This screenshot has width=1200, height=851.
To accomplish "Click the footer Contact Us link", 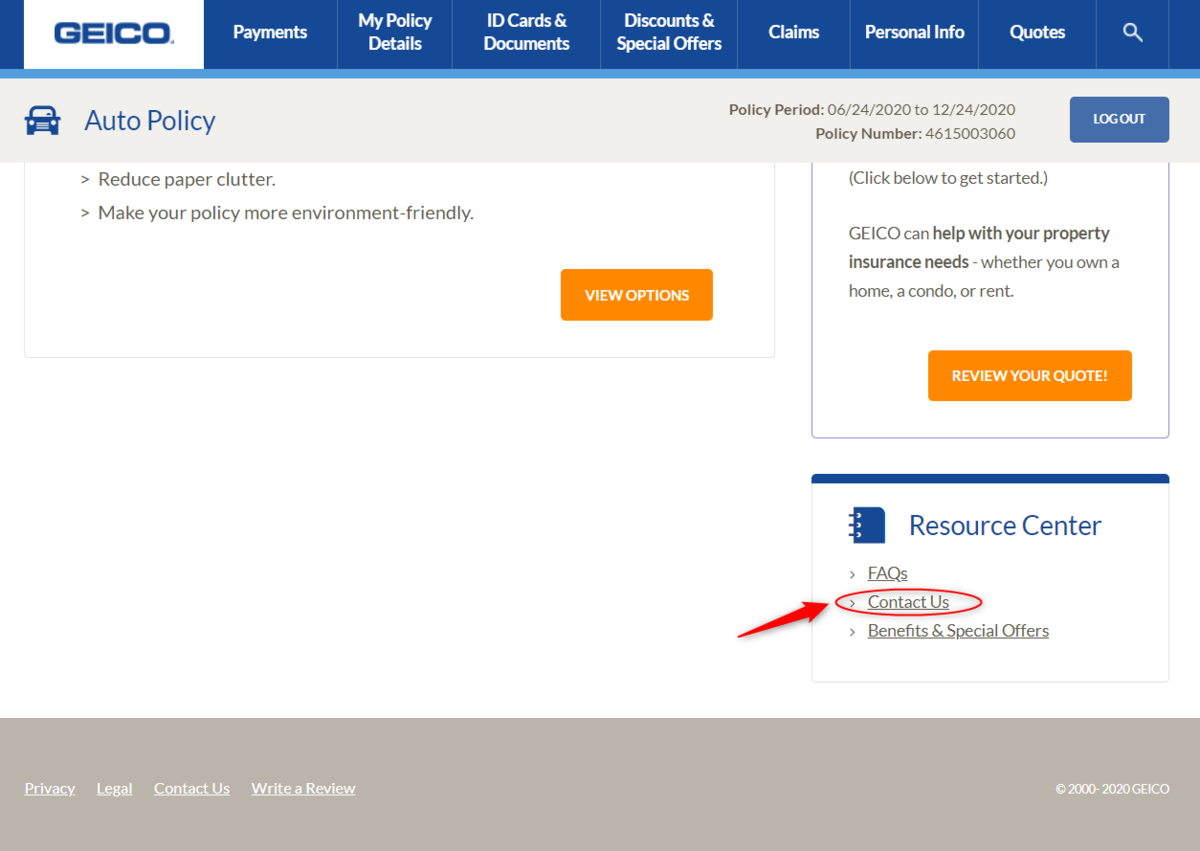I will coord(192,788).
